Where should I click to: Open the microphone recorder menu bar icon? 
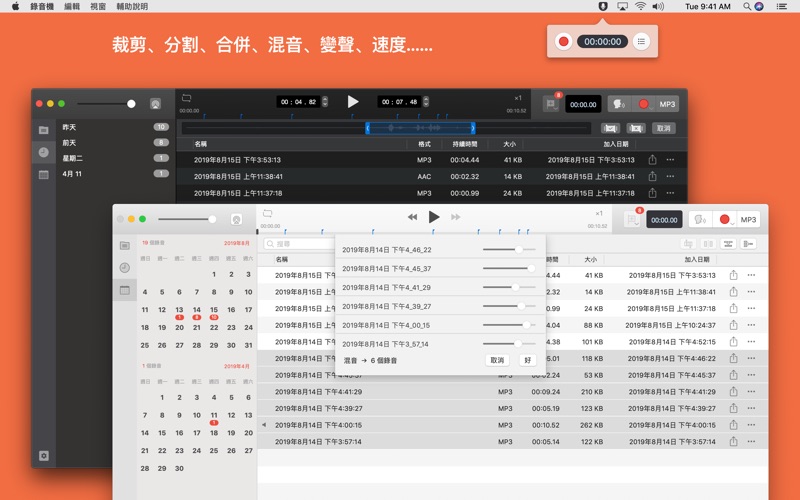(x=603, y=6)
